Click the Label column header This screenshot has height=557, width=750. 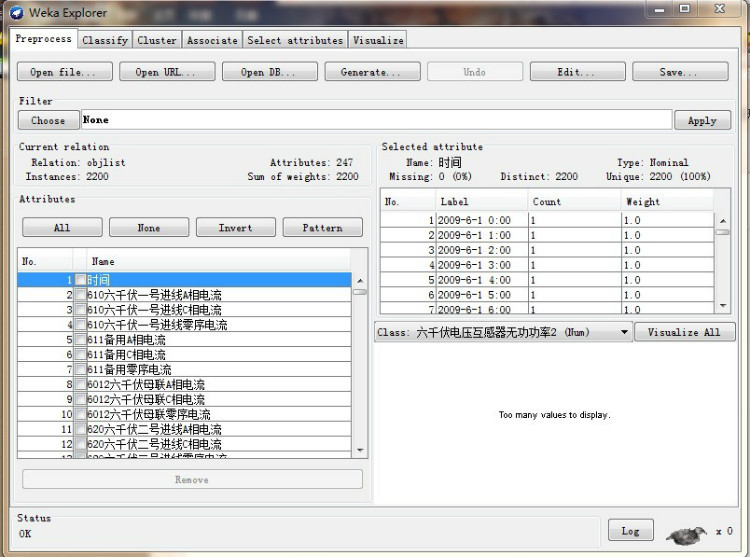point(482,201)
